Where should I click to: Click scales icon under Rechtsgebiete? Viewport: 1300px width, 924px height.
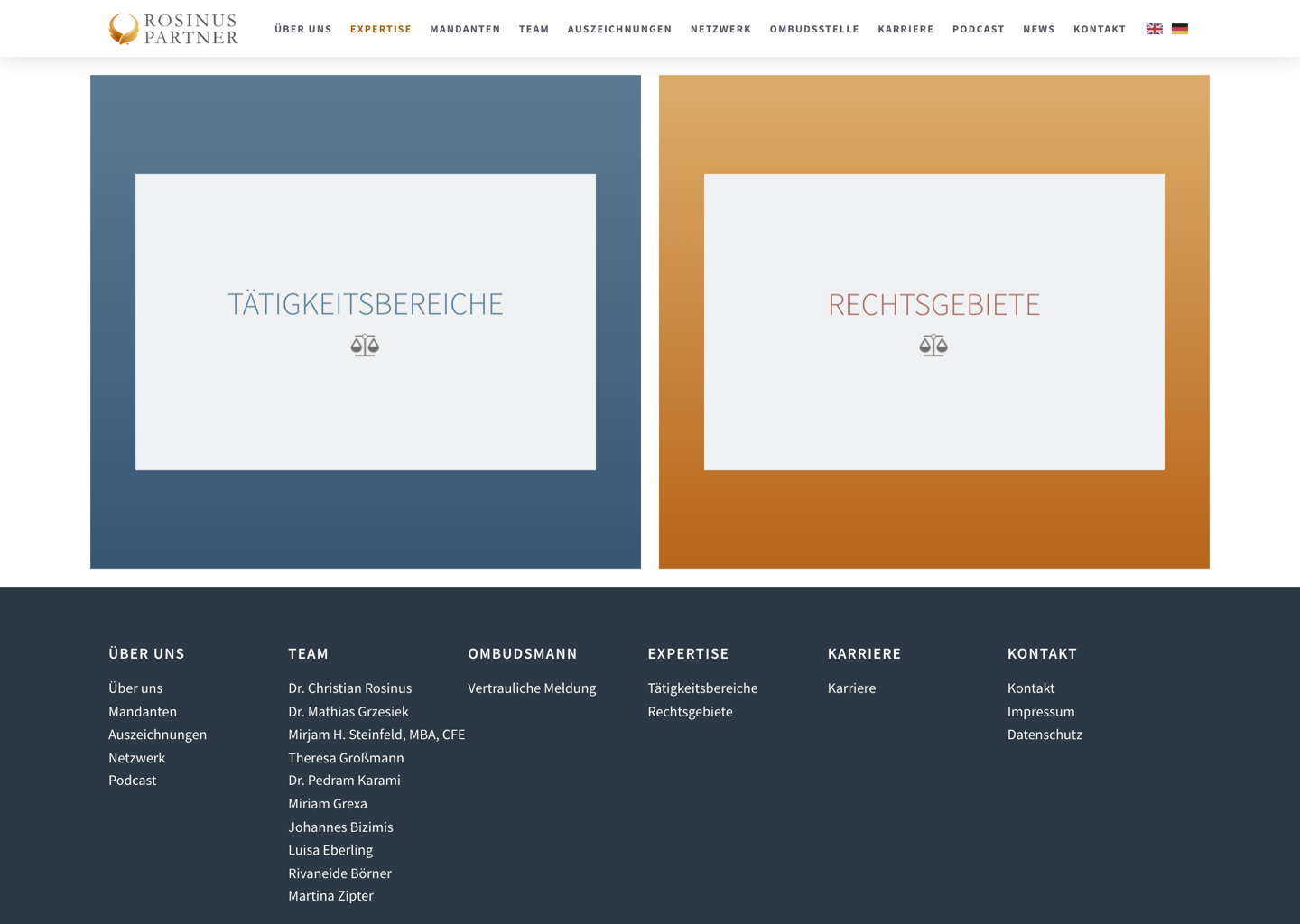(933, 346)
